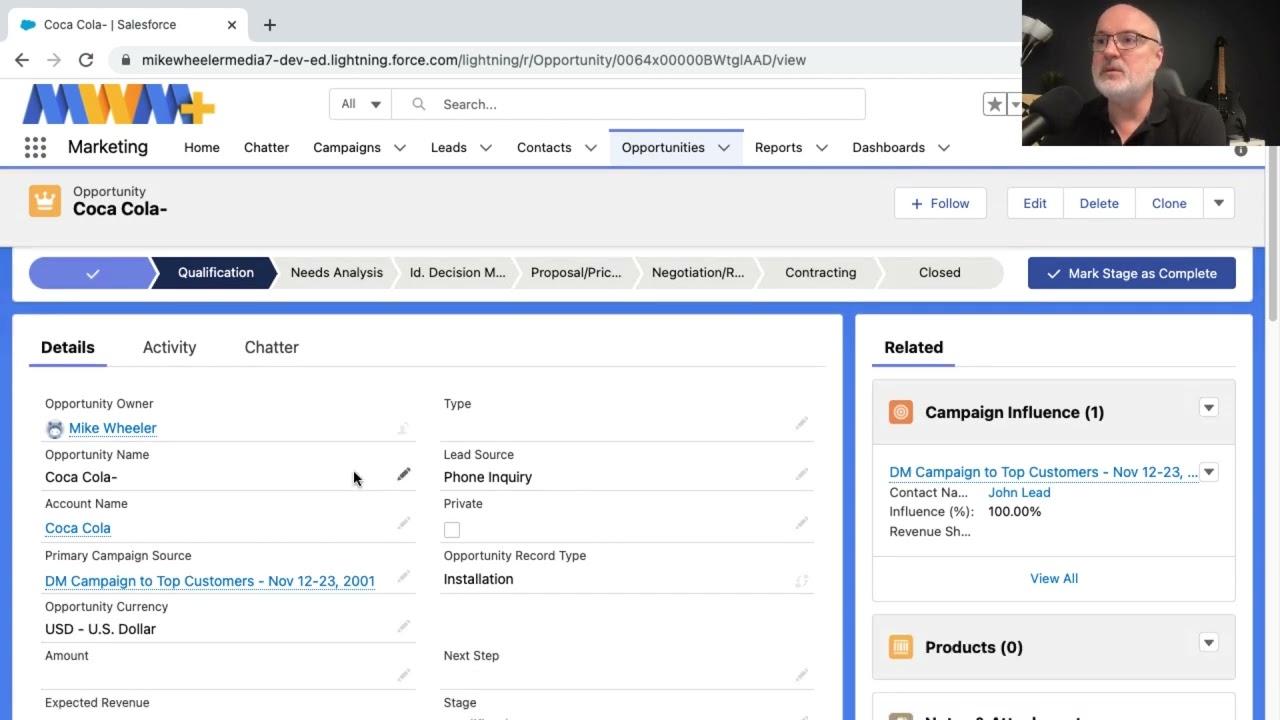
Task: Open more actions dropdown beside Clone
Action: pyautogui.click(x=1218, y=203)
